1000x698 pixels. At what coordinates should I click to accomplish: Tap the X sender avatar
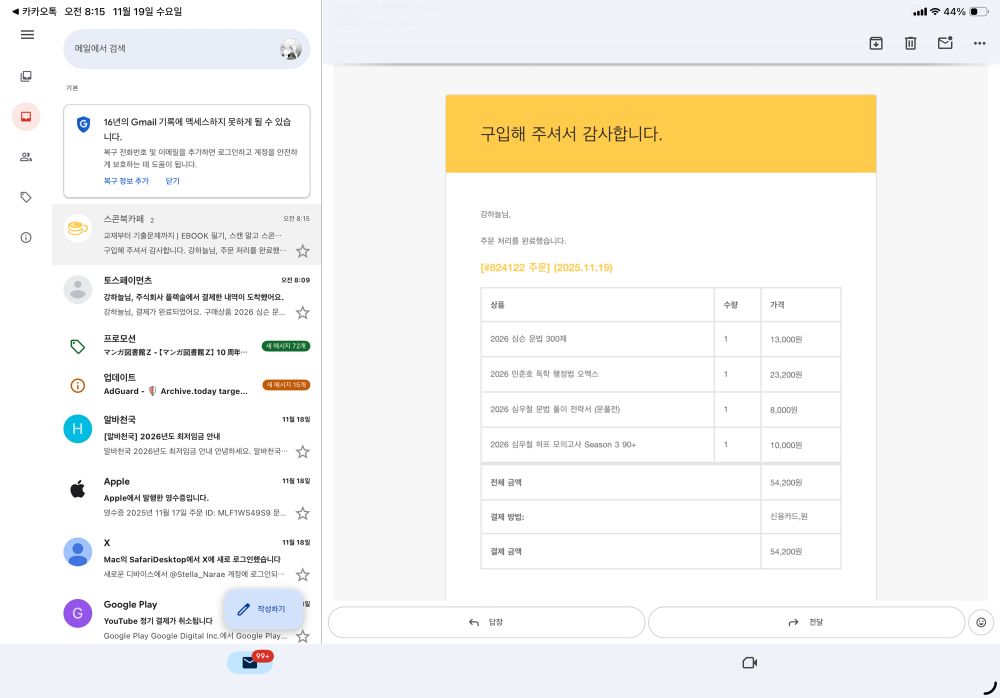78,552
